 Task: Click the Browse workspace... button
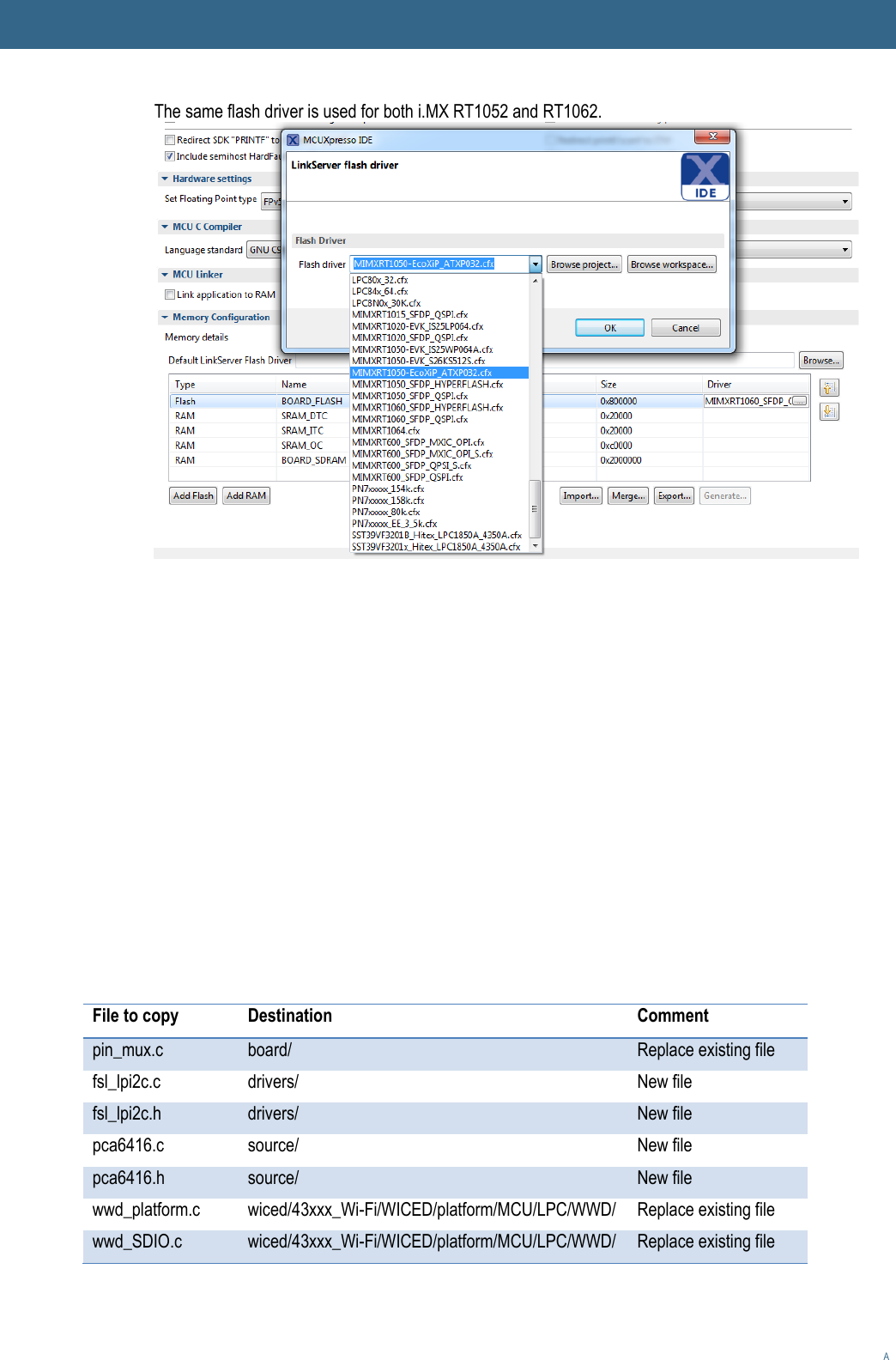click(671, 264)
